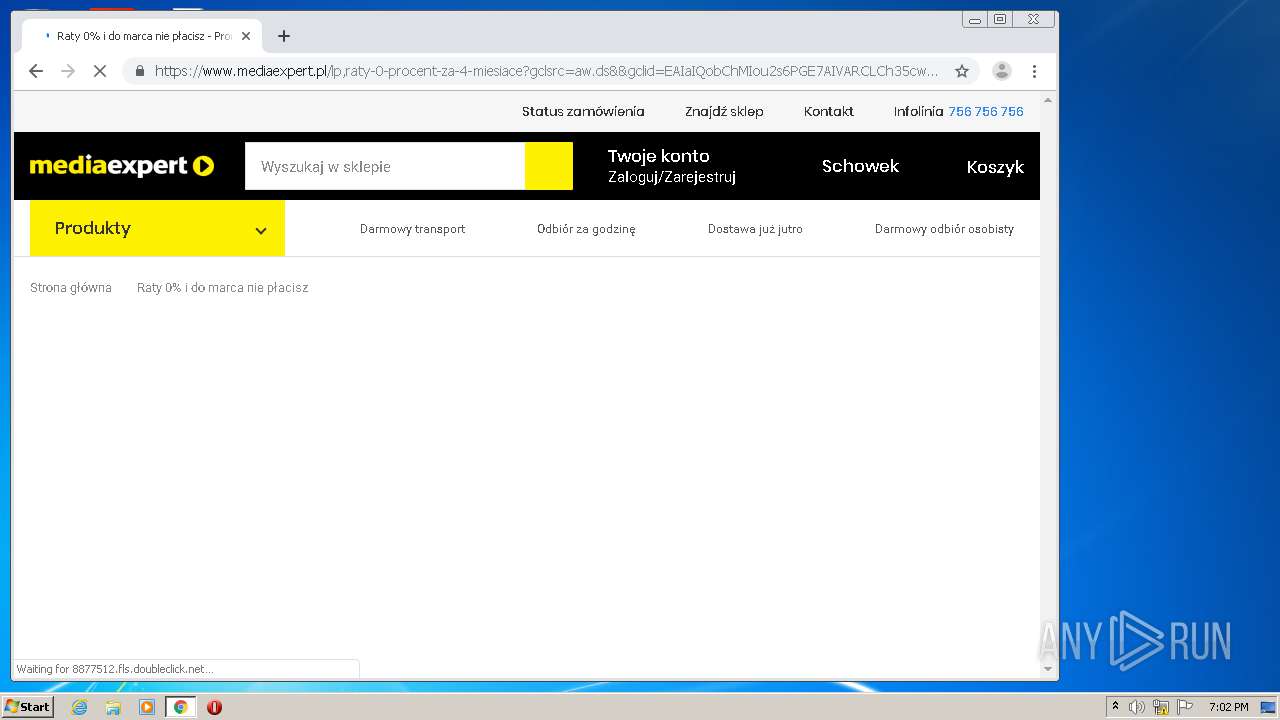Open Action Center flag icon
Viewport: 1280px width, 720px height.
(1185, 707)
